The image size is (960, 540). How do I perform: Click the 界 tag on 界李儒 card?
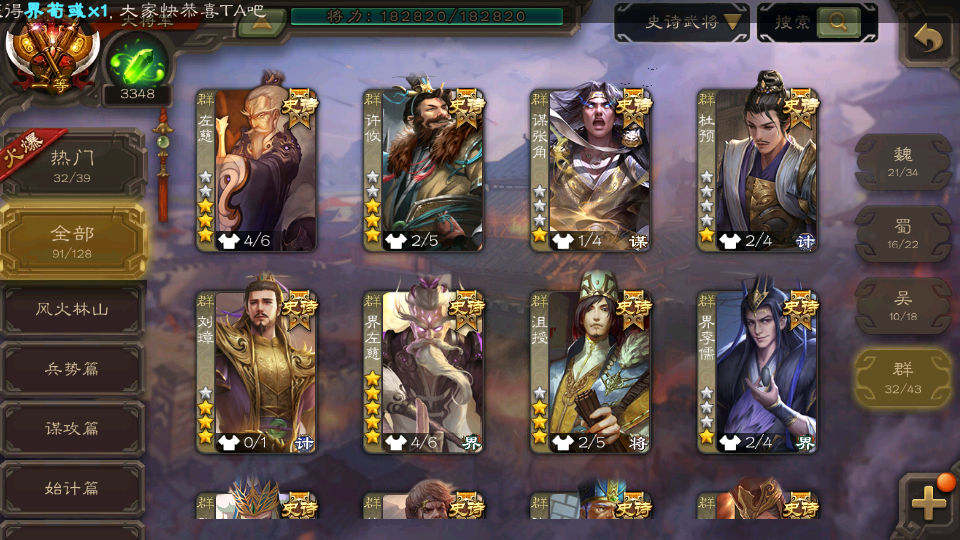pyautogui.click(x=805, y=443)
